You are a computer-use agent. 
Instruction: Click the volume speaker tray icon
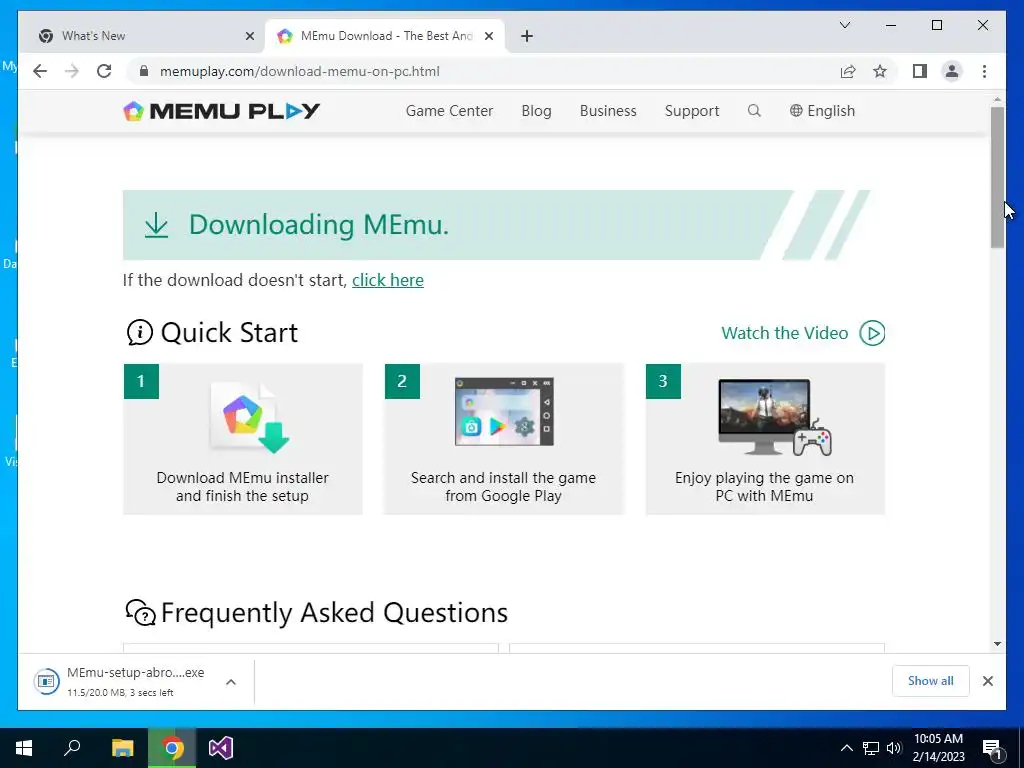(x=894, y=748)
